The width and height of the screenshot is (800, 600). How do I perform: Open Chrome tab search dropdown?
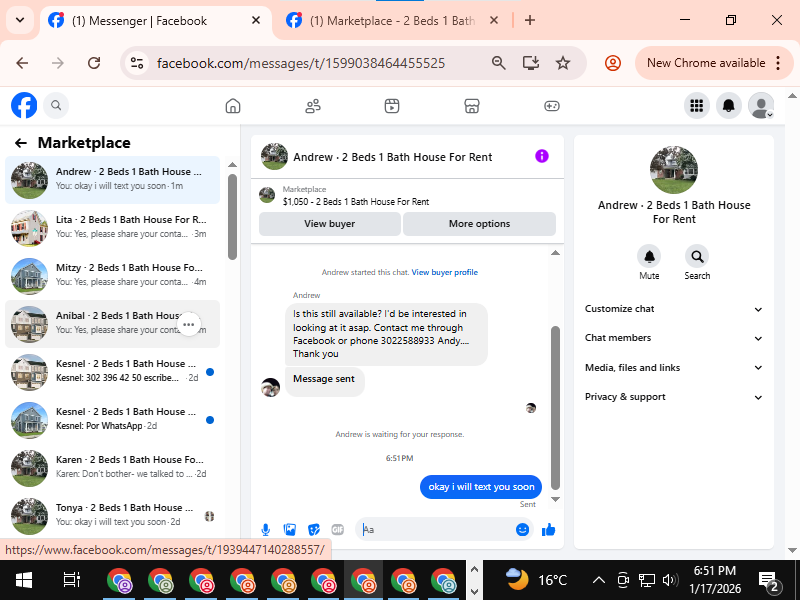click(20, 20)
